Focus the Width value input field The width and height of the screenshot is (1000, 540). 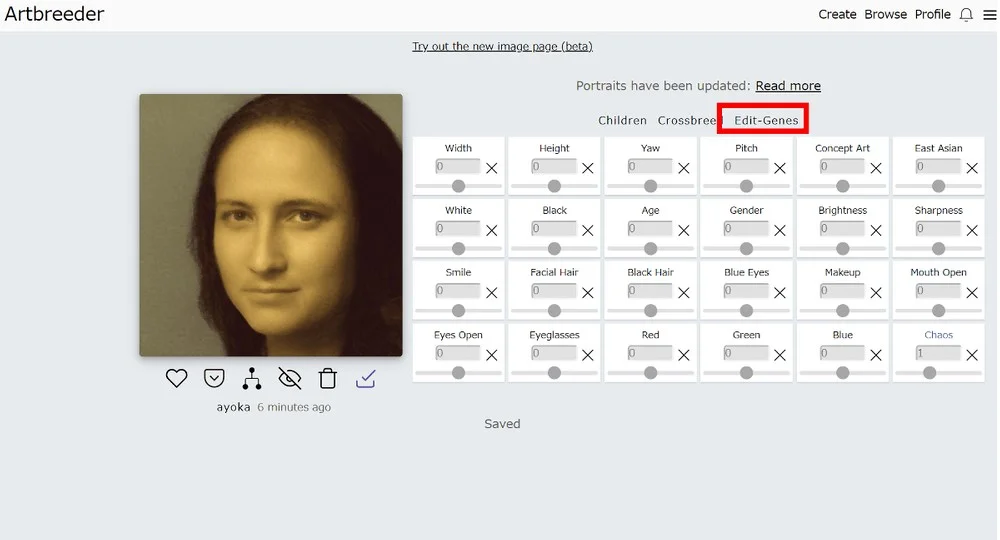pyautogui.click(x=458, y=166)
